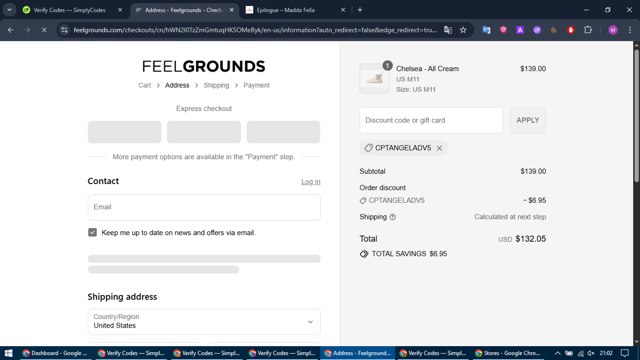The width and height of the screenshot is (640, 360).
Task: Click the - $6.95 discount amount
Action: coord(535,200)
